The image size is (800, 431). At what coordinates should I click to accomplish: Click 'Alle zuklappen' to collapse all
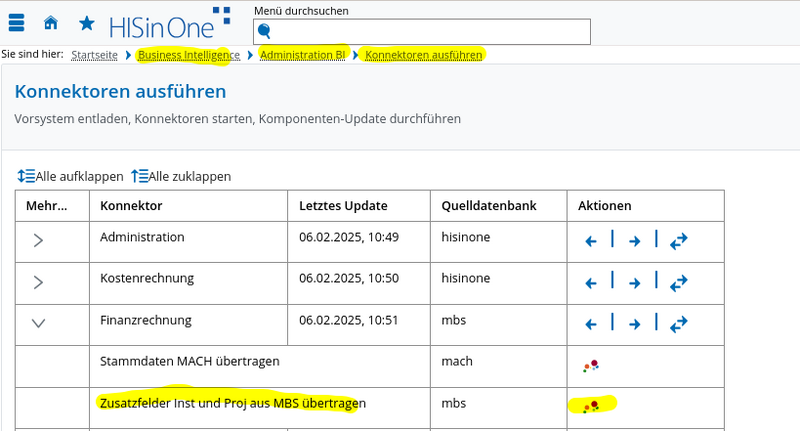click(x=182, y=176)
